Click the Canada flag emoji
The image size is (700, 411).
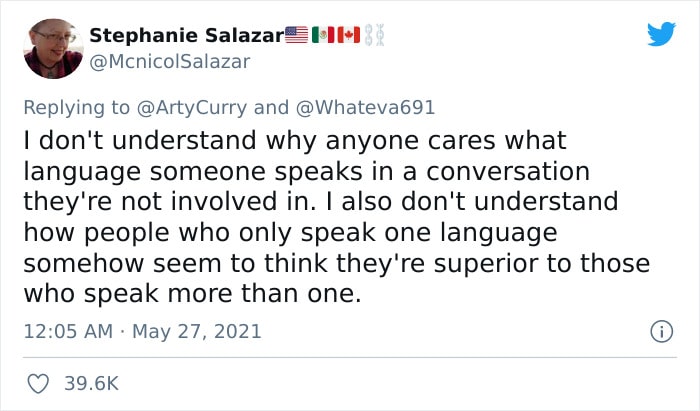[x=349, y=35]
